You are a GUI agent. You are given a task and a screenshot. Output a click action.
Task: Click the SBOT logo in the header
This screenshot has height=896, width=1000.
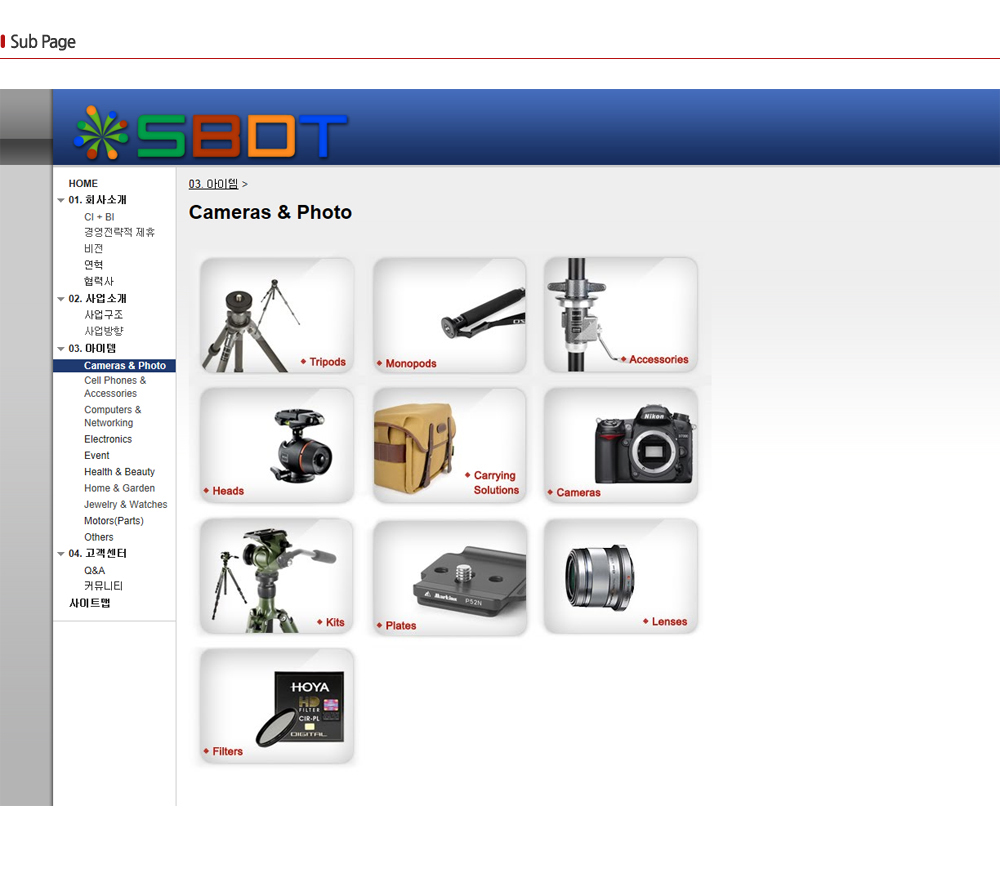tap(210, 134)
